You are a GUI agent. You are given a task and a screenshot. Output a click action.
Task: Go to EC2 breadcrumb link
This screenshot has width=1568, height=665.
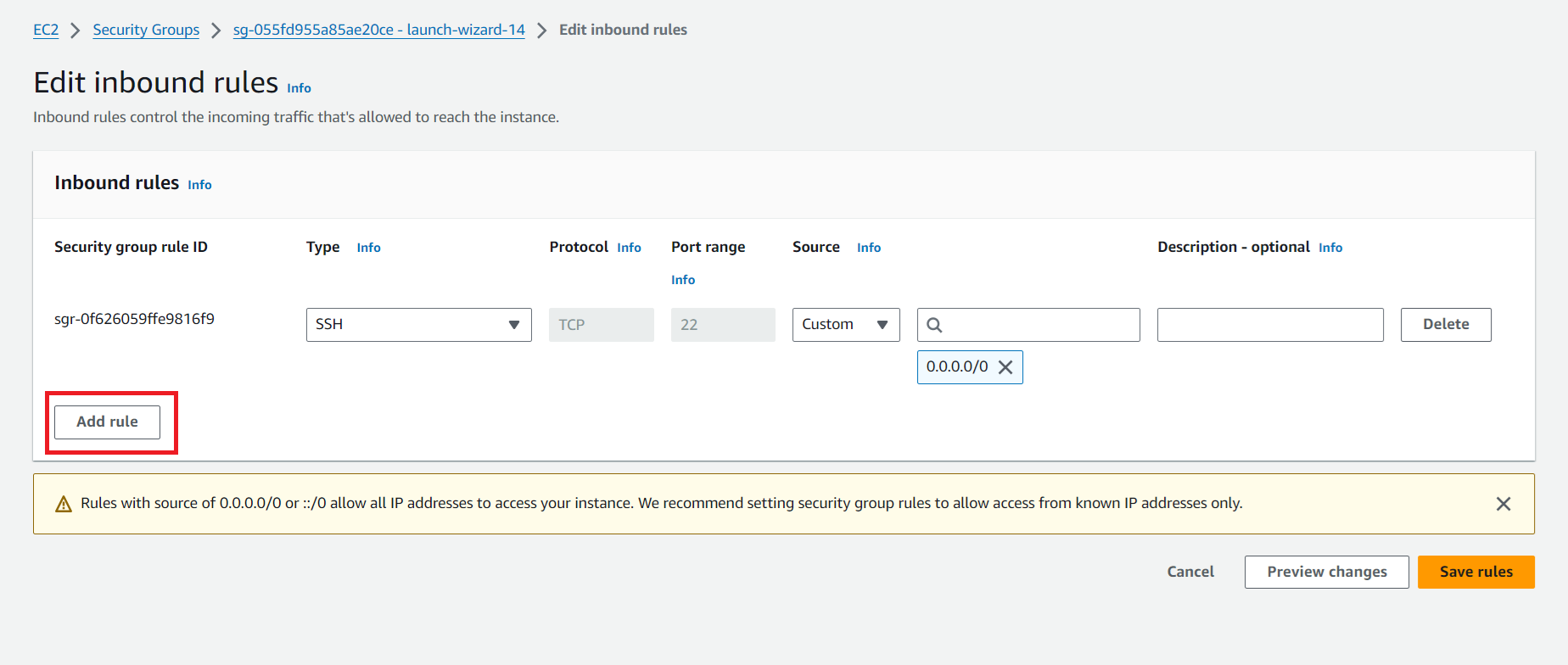46,30
